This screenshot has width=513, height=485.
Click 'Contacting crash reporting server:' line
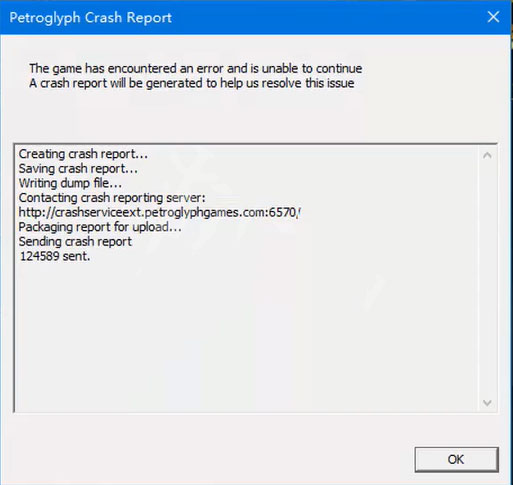tap(112, 198)
